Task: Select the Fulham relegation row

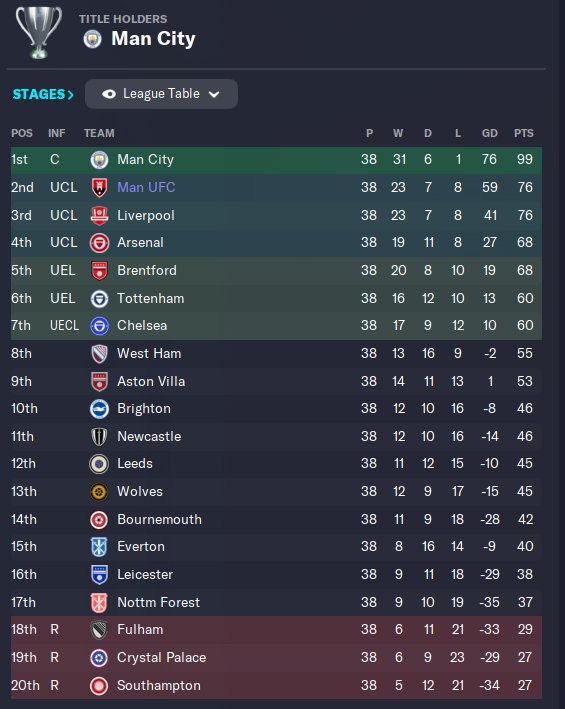Action: (x=276, y=629)
